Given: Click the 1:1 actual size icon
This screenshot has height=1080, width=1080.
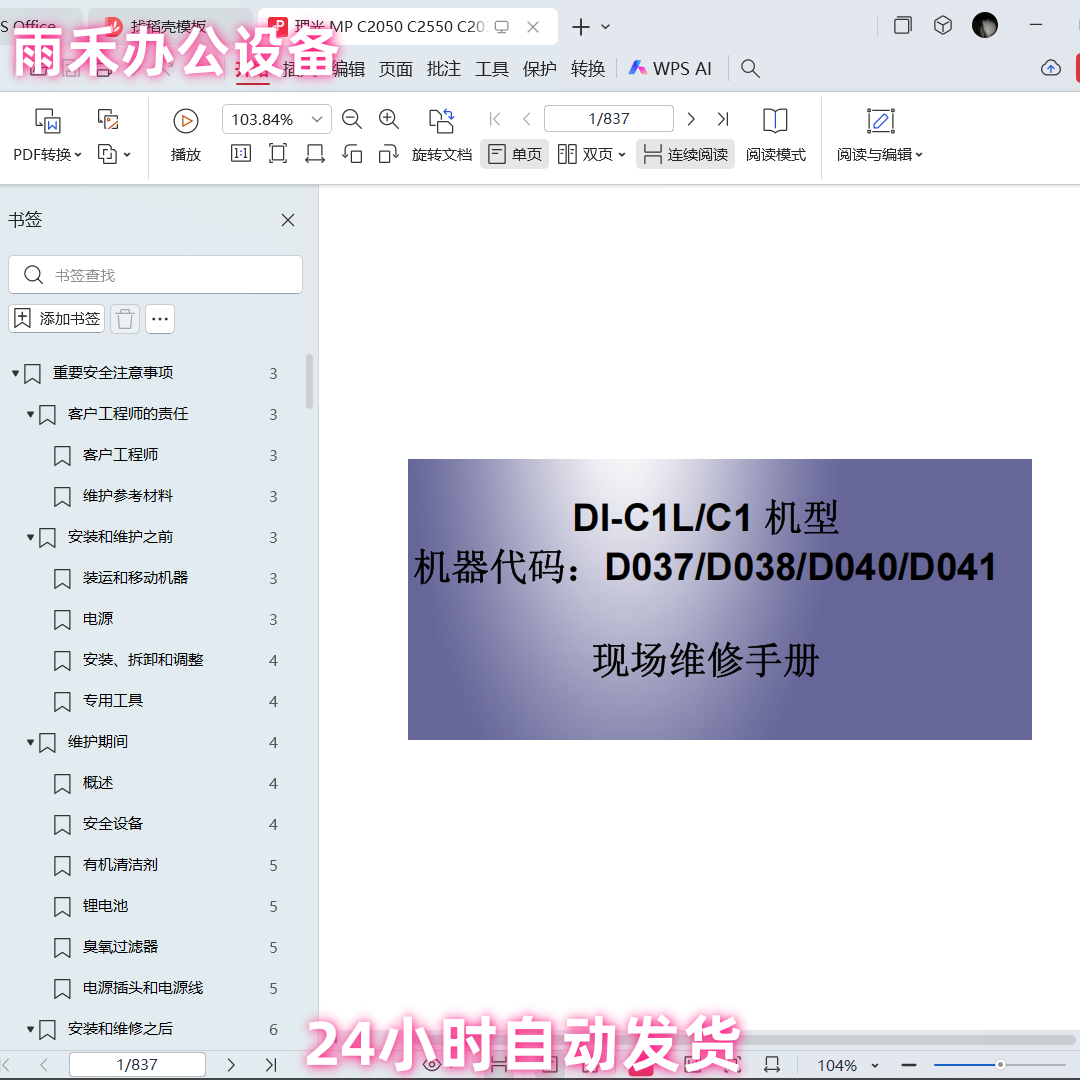Looking at the screenshot, I should 240,154.
